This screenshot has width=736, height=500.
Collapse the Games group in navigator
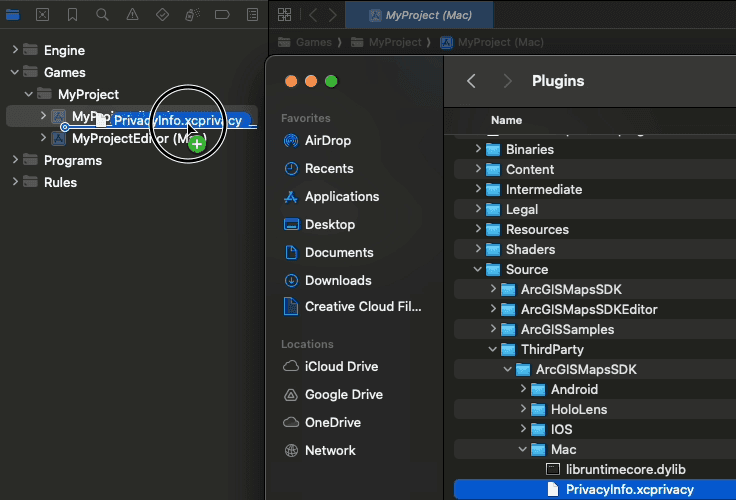[x=15, y=72]
